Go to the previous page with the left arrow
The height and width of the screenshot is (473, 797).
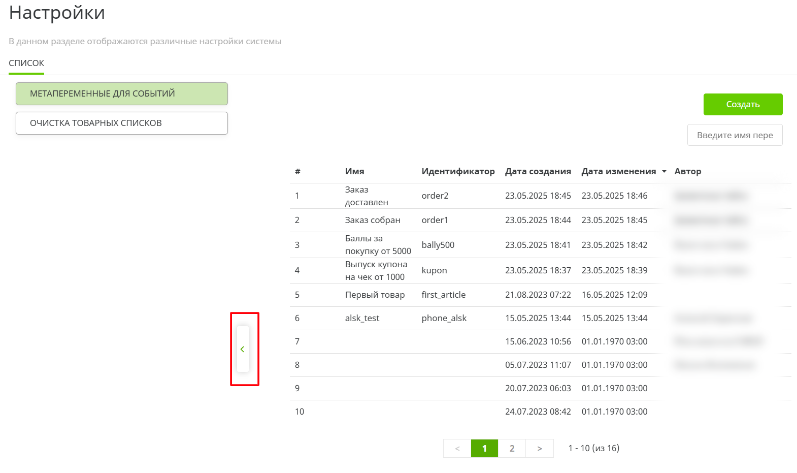[x=457, y=448]
